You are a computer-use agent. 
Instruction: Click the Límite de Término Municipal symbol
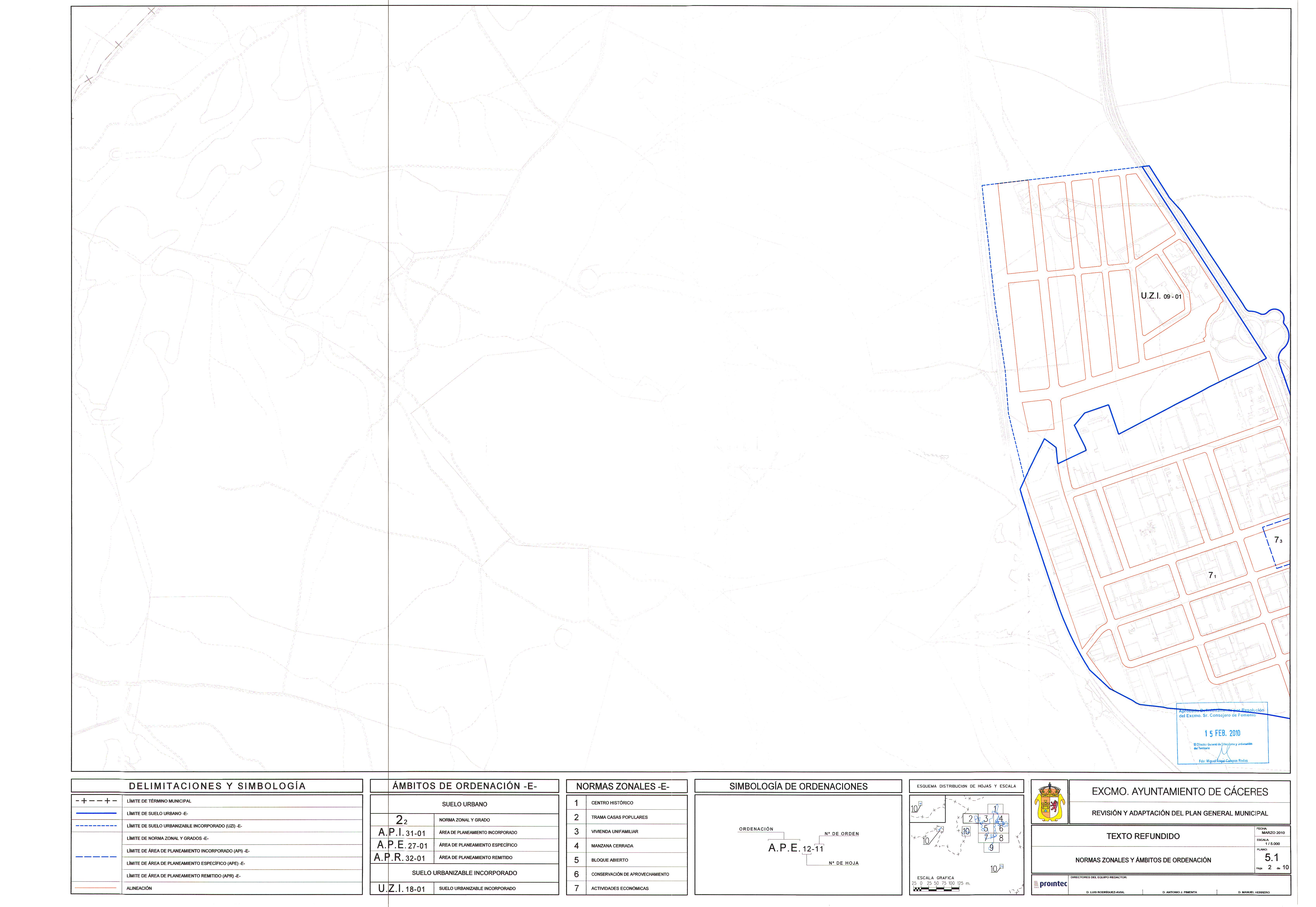(96, 801)
